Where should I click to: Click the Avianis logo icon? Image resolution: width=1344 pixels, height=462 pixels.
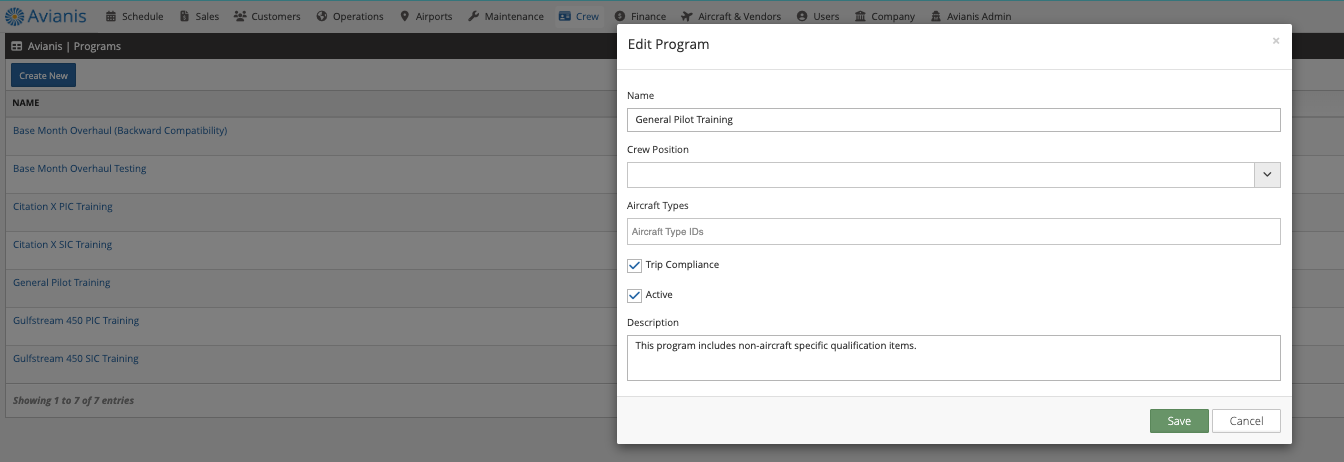(x=15, y=16)
